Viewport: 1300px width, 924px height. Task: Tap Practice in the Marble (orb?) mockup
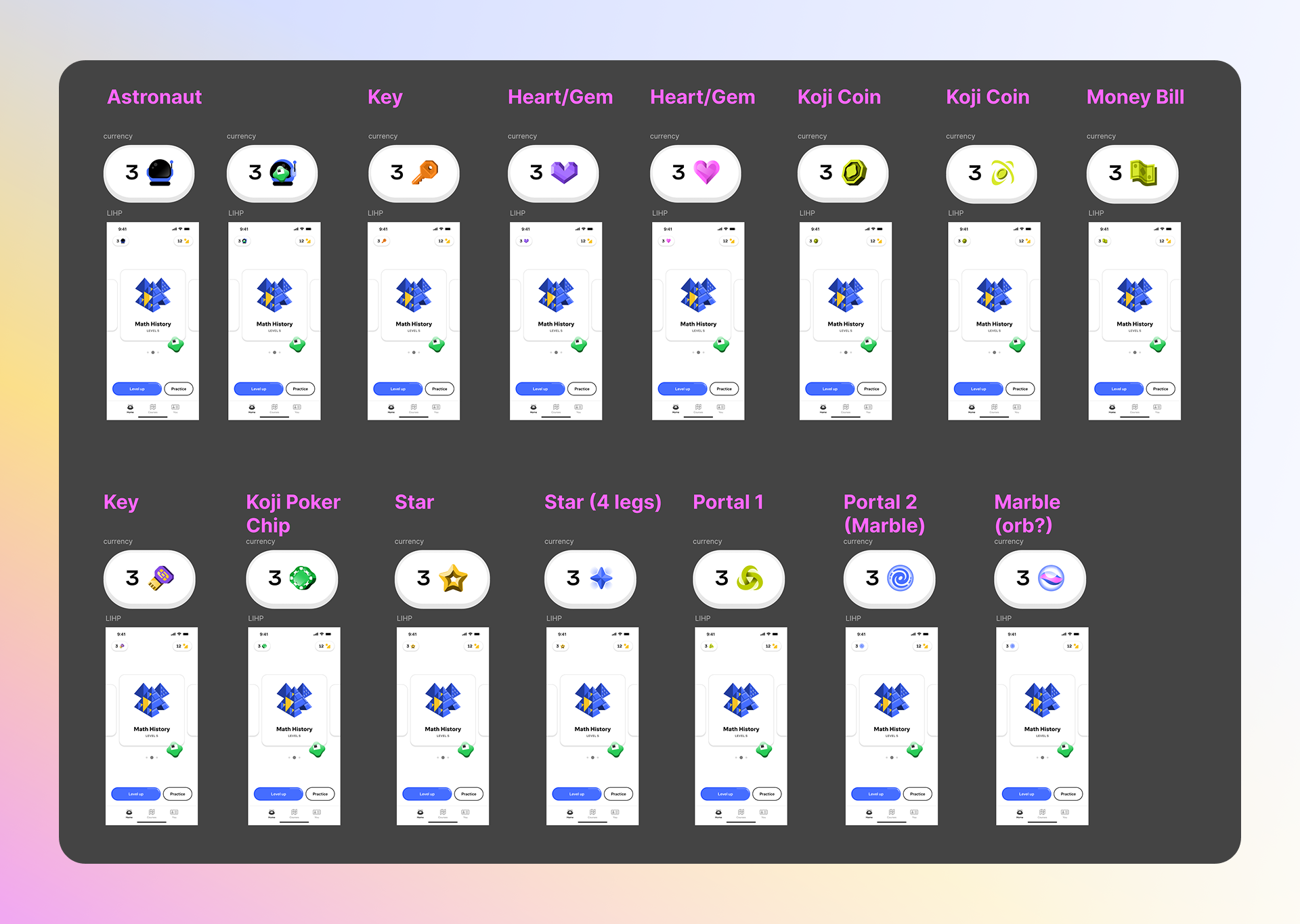tap(1068, 794)
